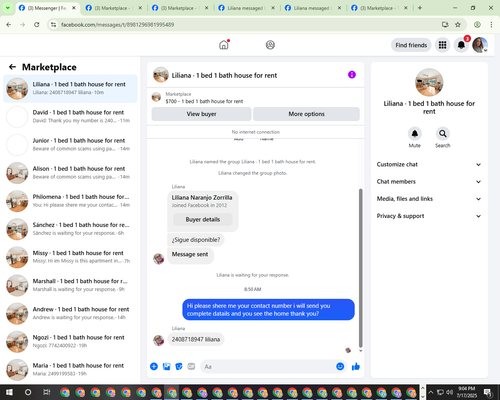The image size is (500, 400).
Task: Click View buyer button
Action: pos(201,114)
